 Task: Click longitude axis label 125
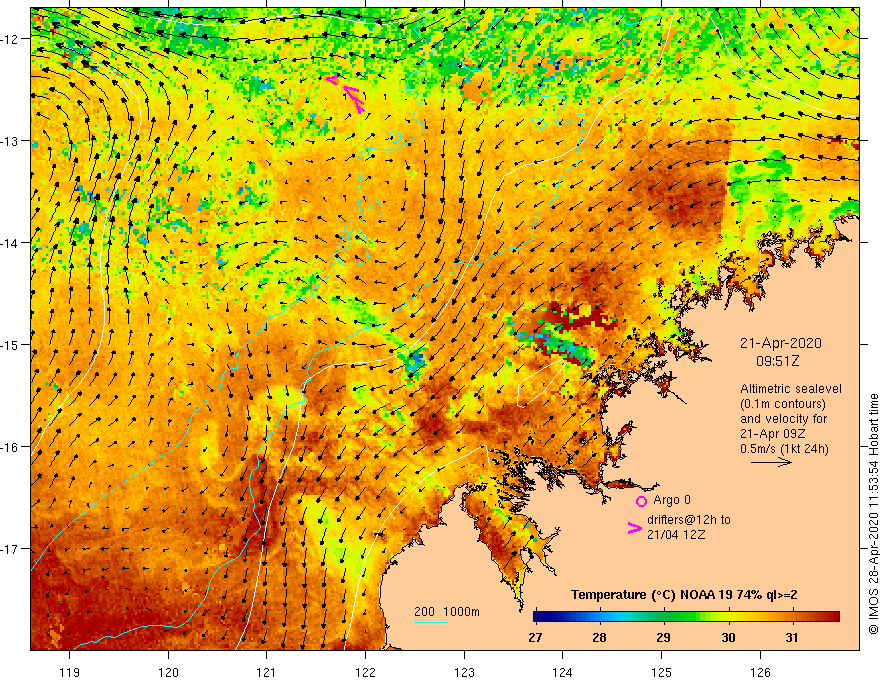tap(661, 672)
